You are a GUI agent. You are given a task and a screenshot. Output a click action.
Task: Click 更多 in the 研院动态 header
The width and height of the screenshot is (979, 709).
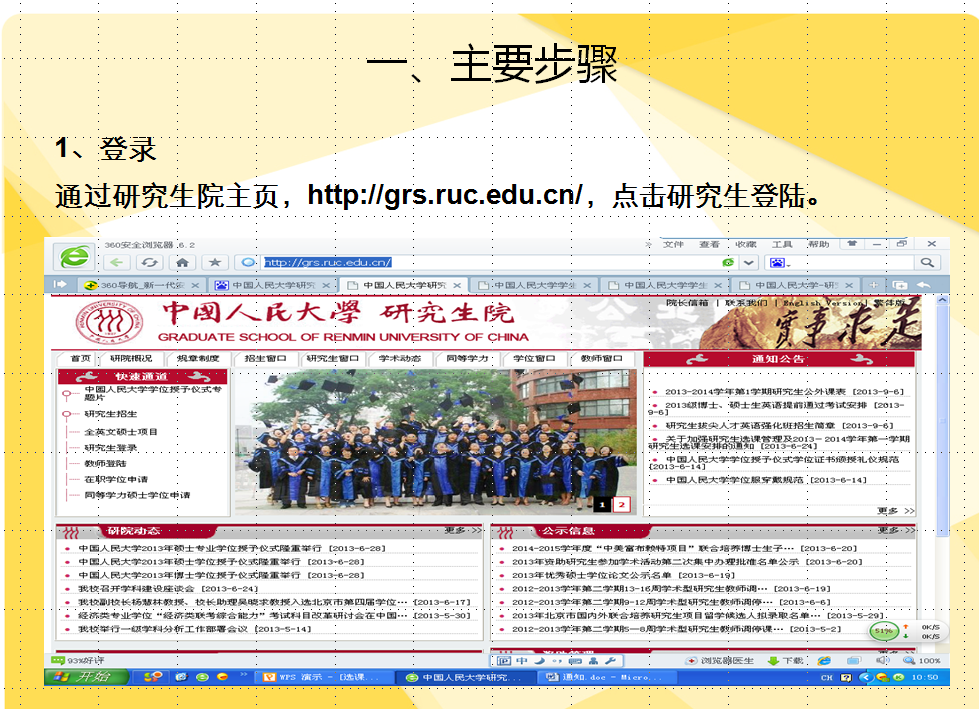[x=463, y=531]
